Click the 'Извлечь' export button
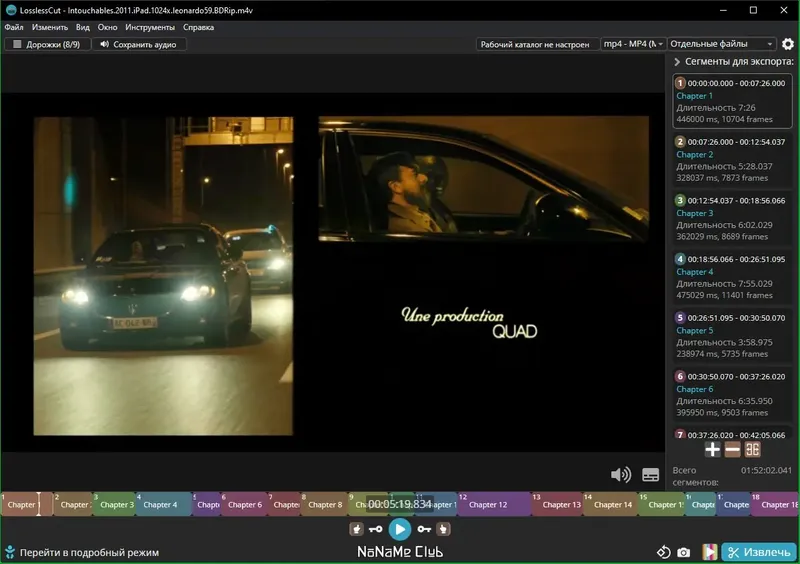The image size is (800, 564). tap(759, 552)
